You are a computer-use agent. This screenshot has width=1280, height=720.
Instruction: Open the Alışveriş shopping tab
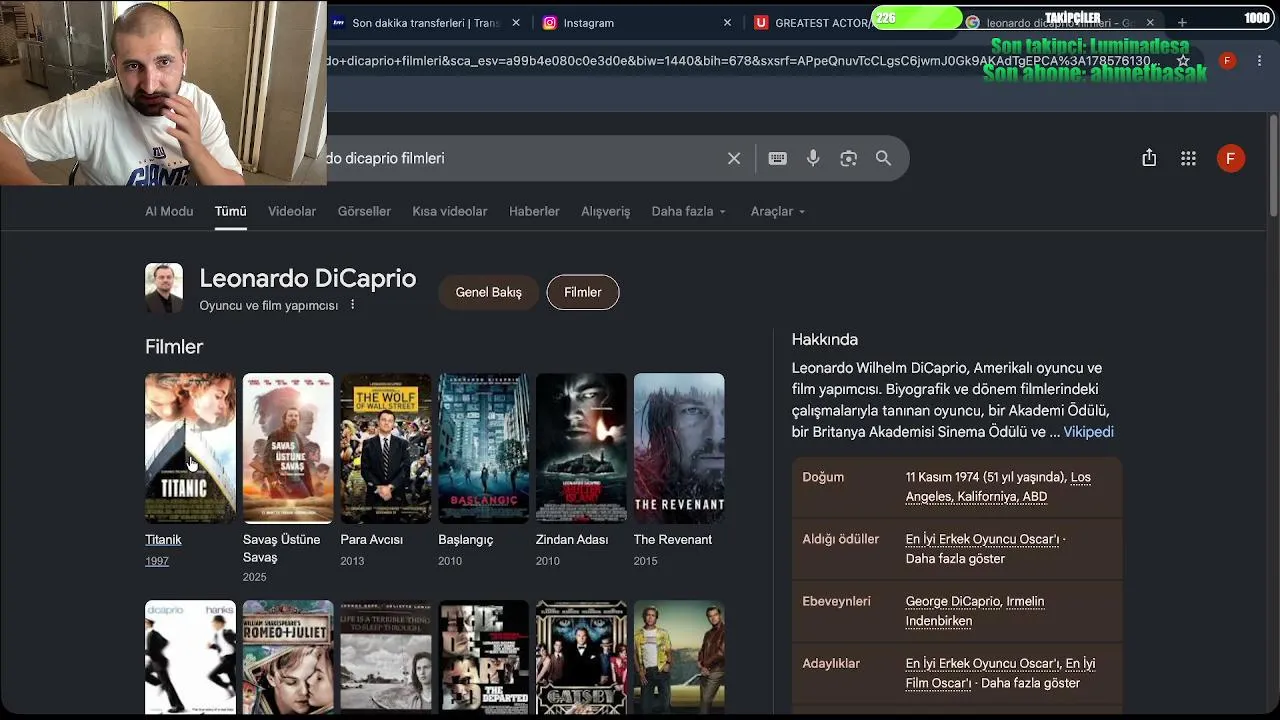606,211
